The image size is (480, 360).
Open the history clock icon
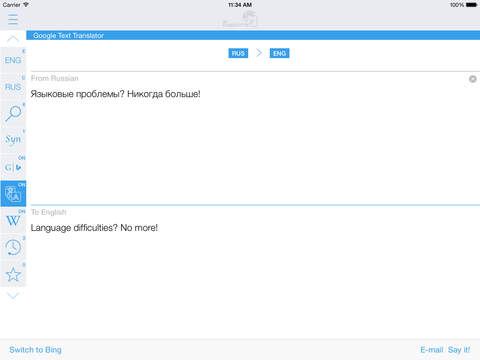pyautogui.click(x=13, y=247)
